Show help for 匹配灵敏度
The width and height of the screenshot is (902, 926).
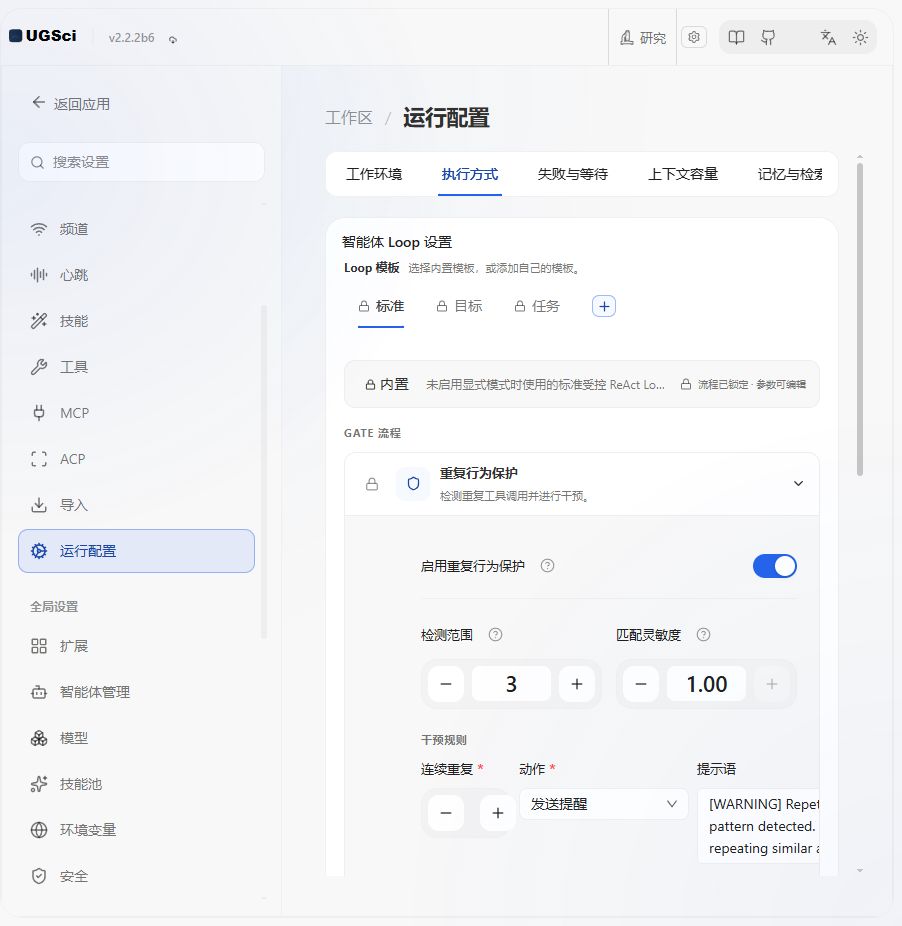[x=703, y=635]
